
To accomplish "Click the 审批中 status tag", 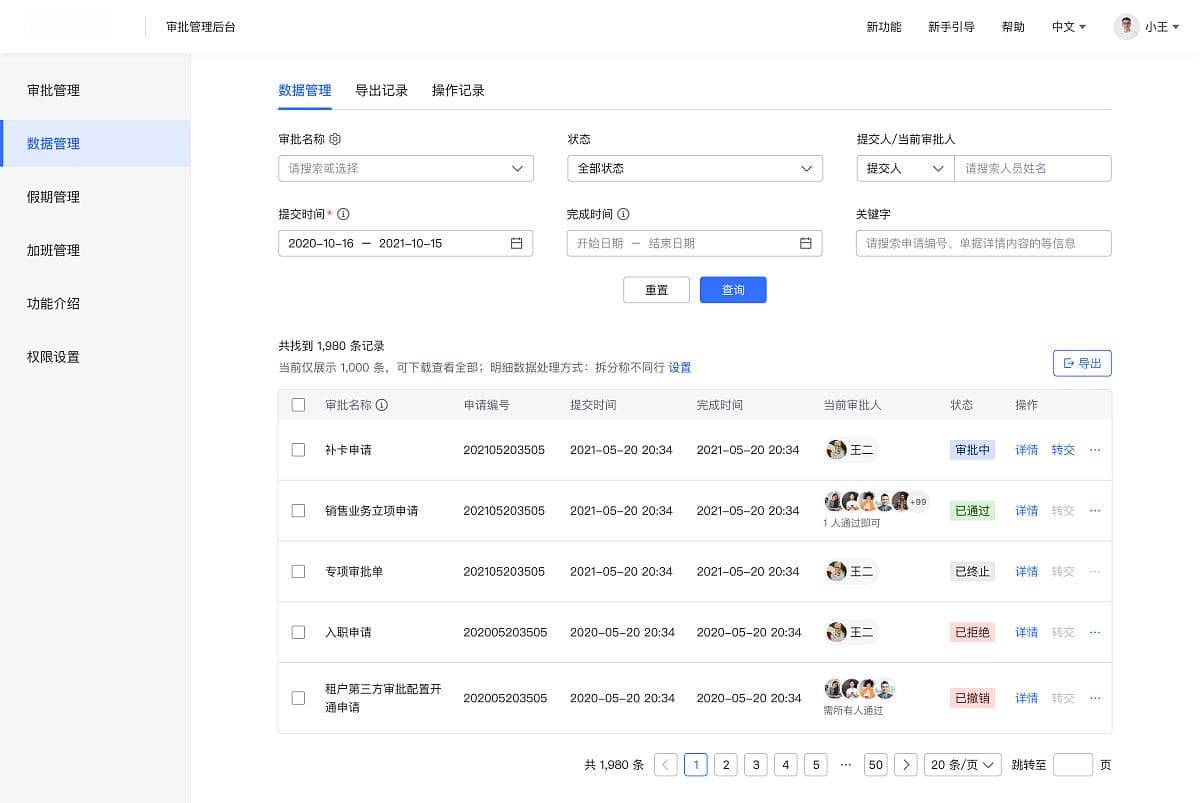I will [973, 450].
